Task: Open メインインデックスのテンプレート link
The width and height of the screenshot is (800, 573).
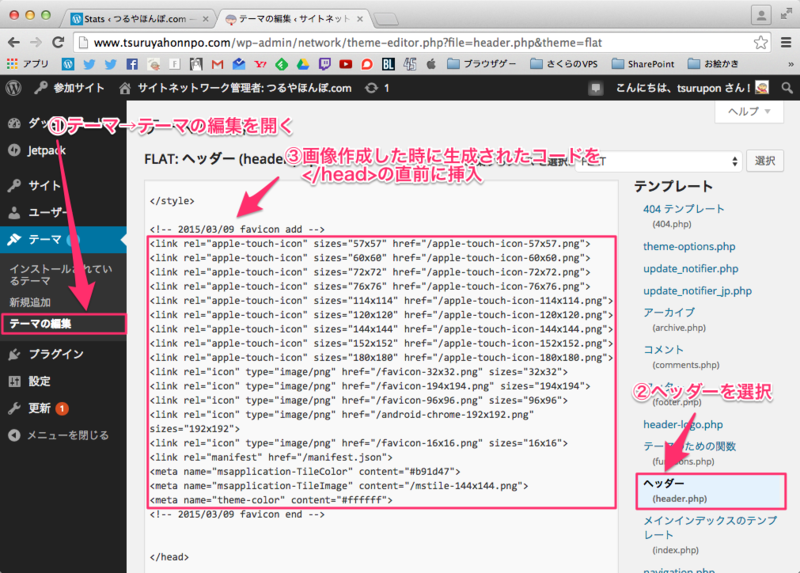Action: [710, 528]
